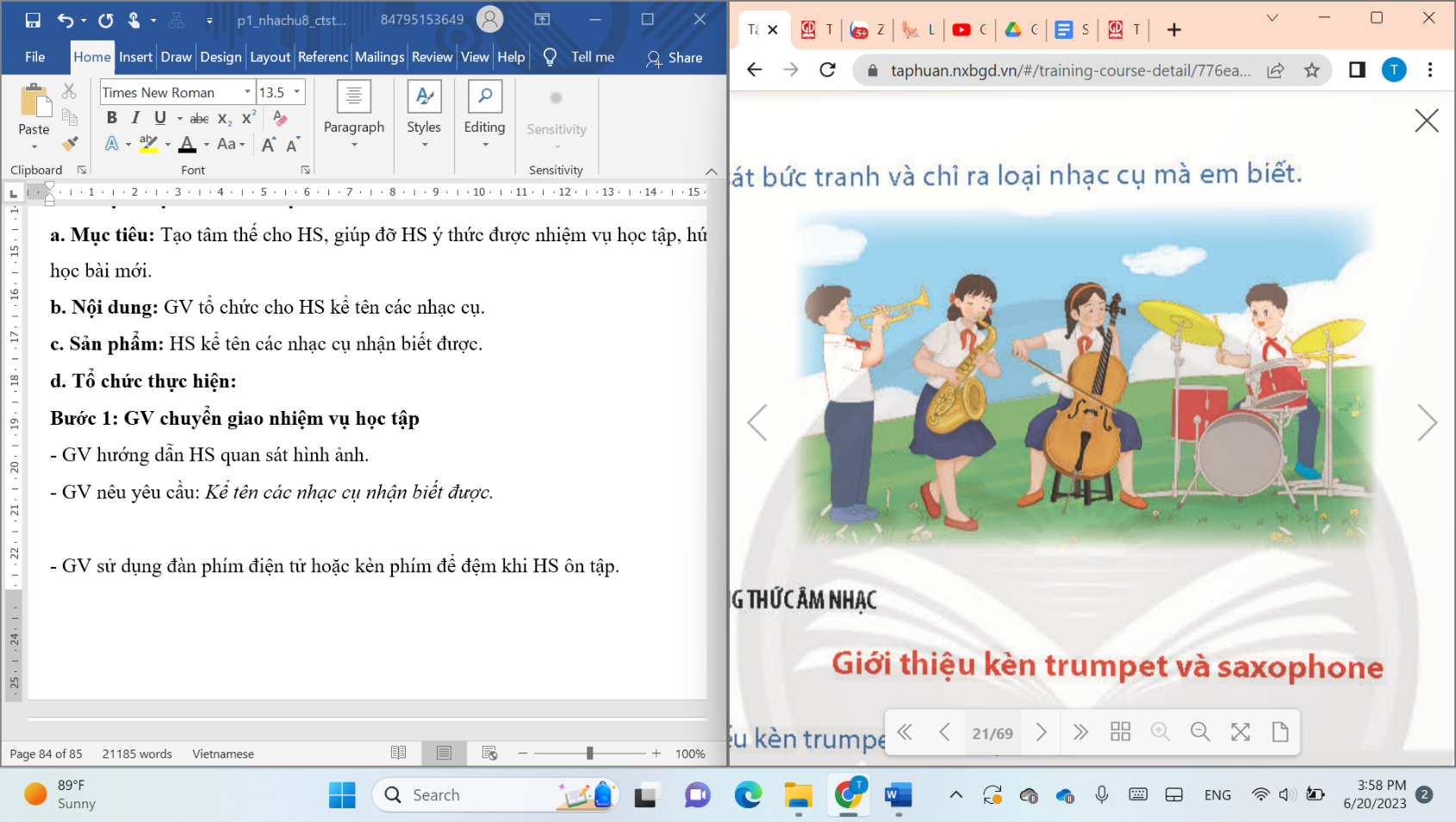Toggle superscript formatting
1456x822 pixels.
point(249,118)
